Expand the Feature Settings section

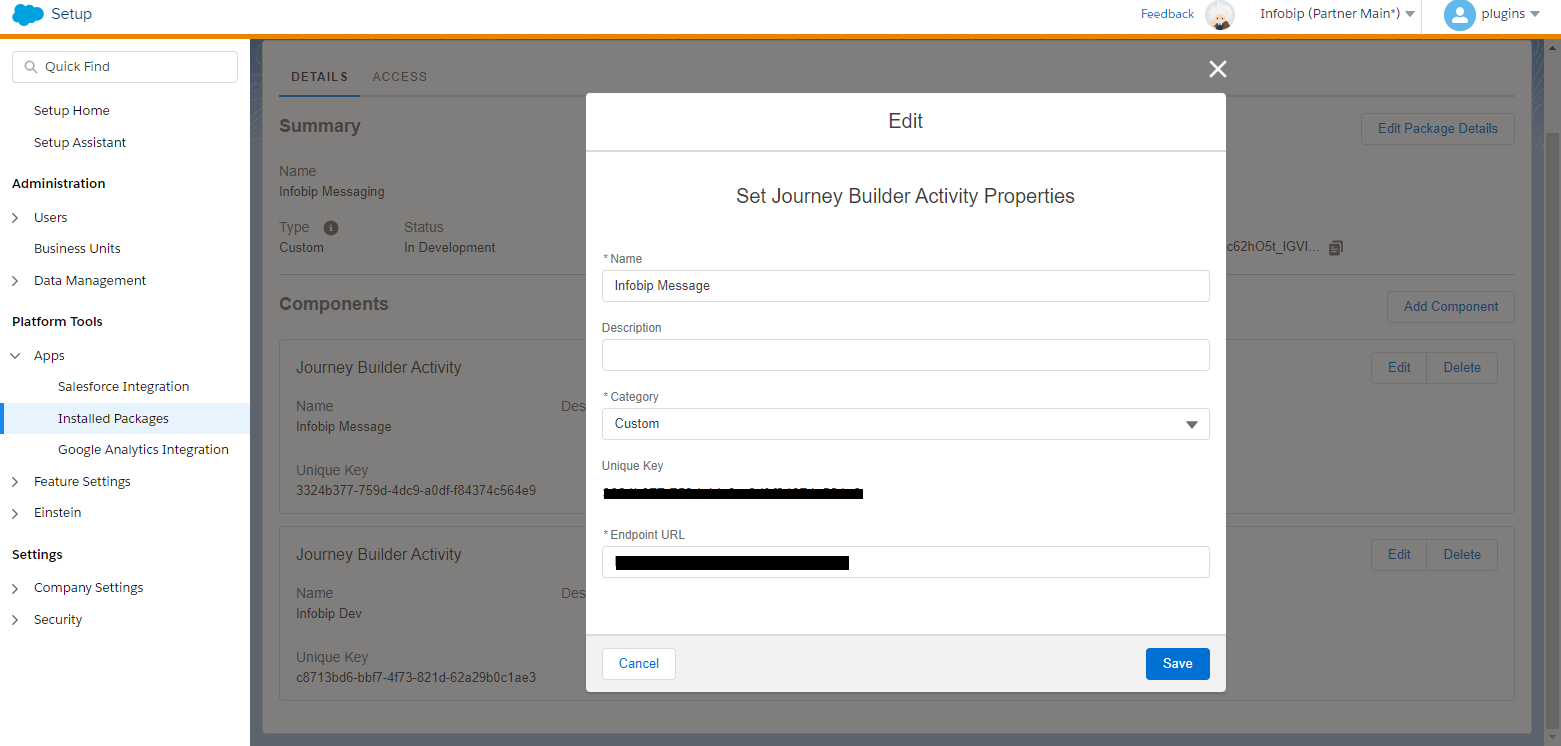15,482
